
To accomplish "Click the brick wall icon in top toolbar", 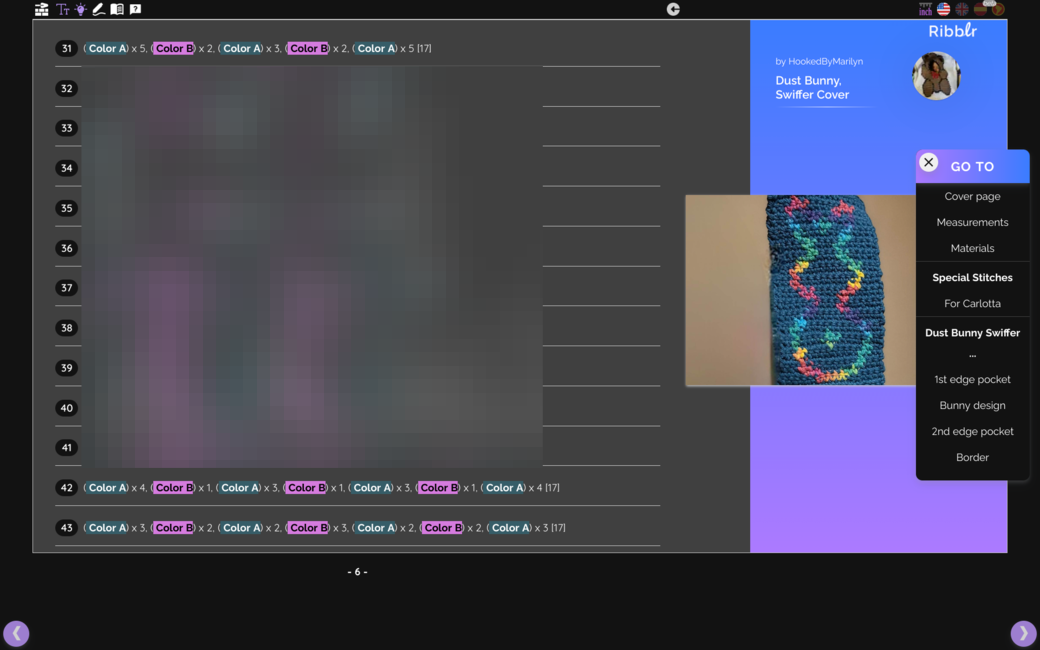I will click(42, 9).
